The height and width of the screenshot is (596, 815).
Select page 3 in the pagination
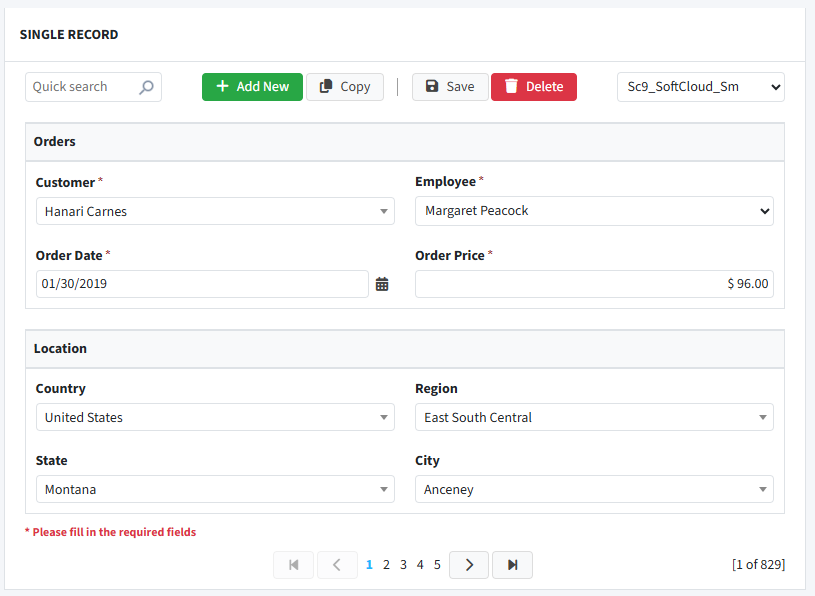coord(403,565)
